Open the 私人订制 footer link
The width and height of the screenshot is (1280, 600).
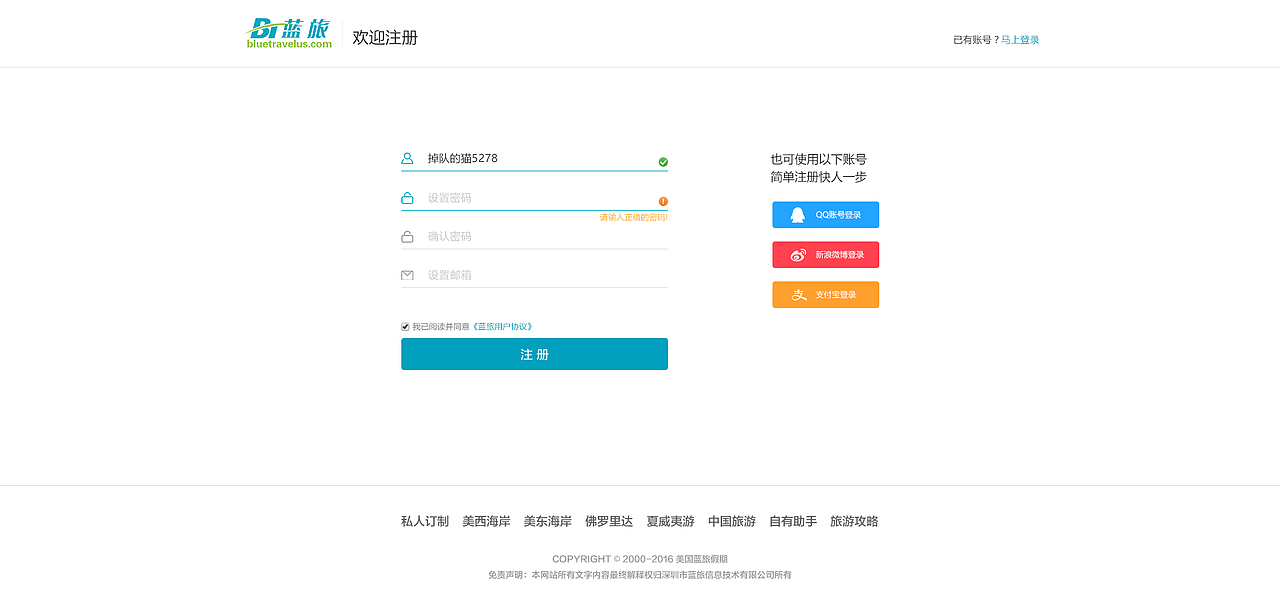point(425,521)
